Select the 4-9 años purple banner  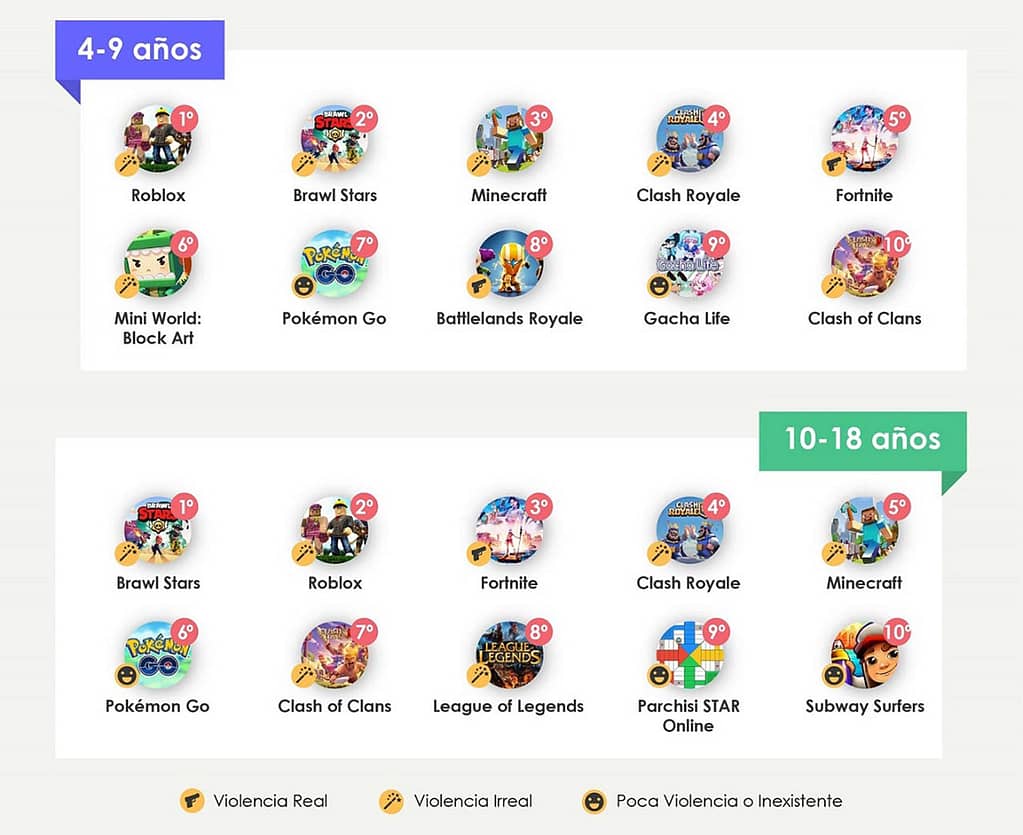(x=140, y=50)
